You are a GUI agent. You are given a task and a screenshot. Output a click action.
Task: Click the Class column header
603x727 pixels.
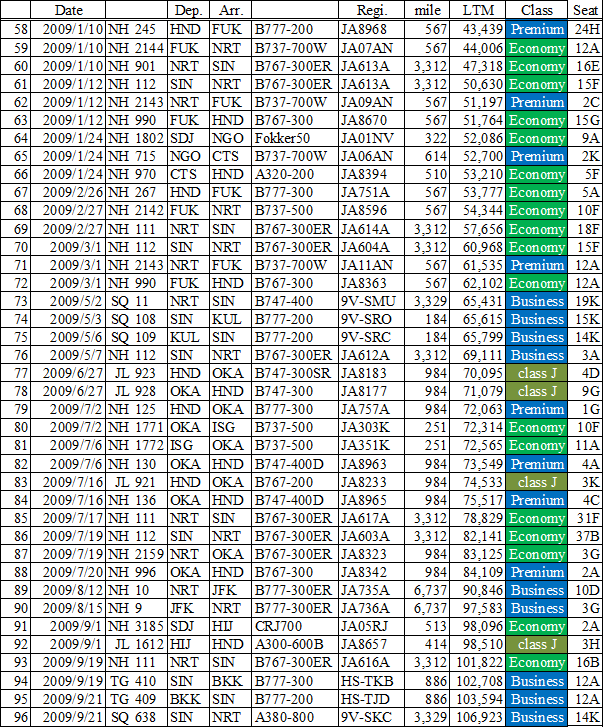(x=536, y=10)
